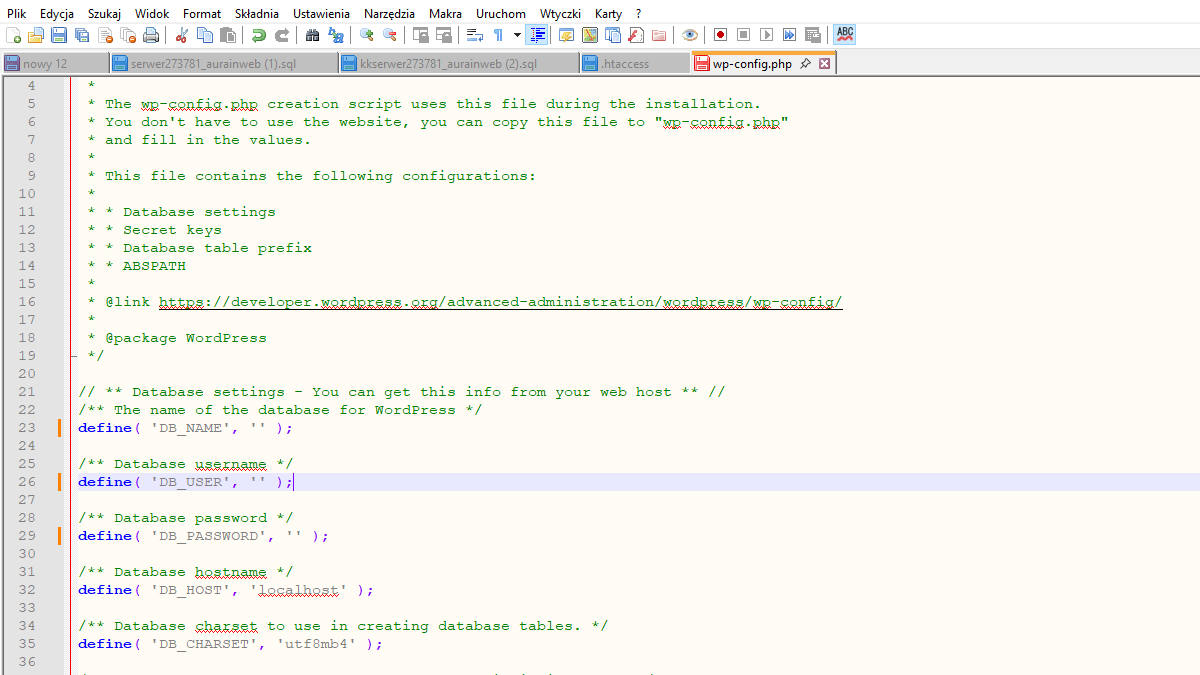Place cursor in the DB_NAME define line
The height and width of the screenshot is (675, 1200).
pos(185,428)
